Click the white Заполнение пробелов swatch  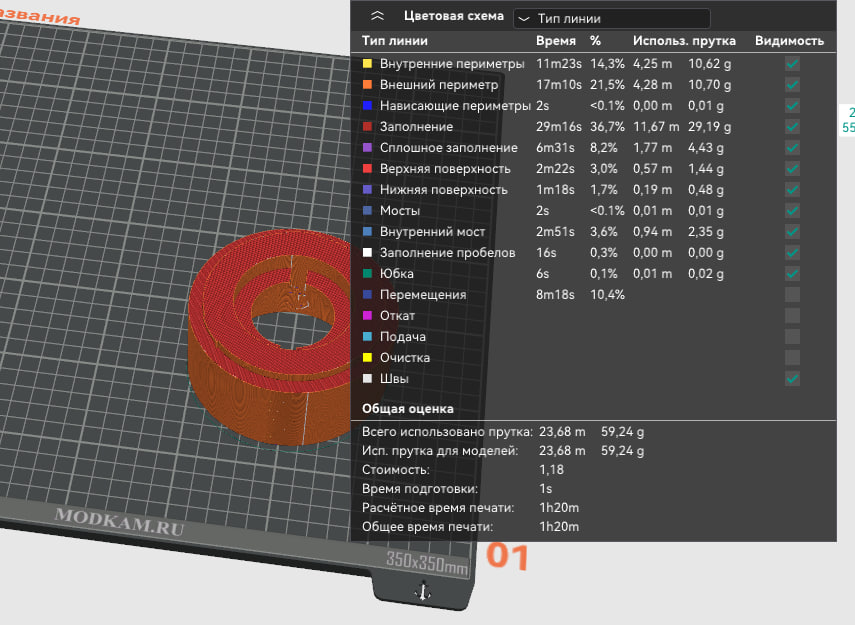point(368,253)
